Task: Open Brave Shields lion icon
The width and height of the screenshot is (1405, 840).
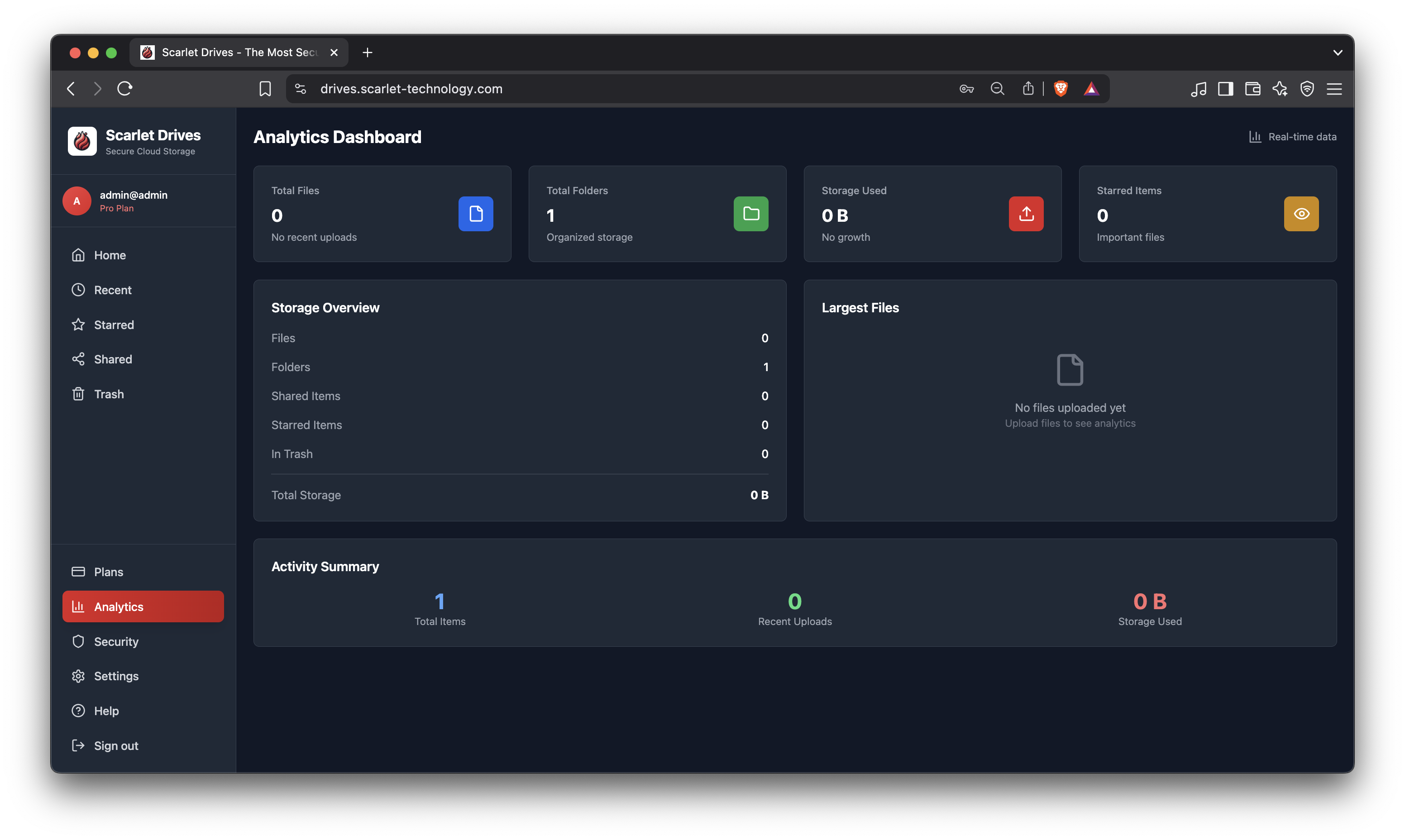Action: point(1060,89)
